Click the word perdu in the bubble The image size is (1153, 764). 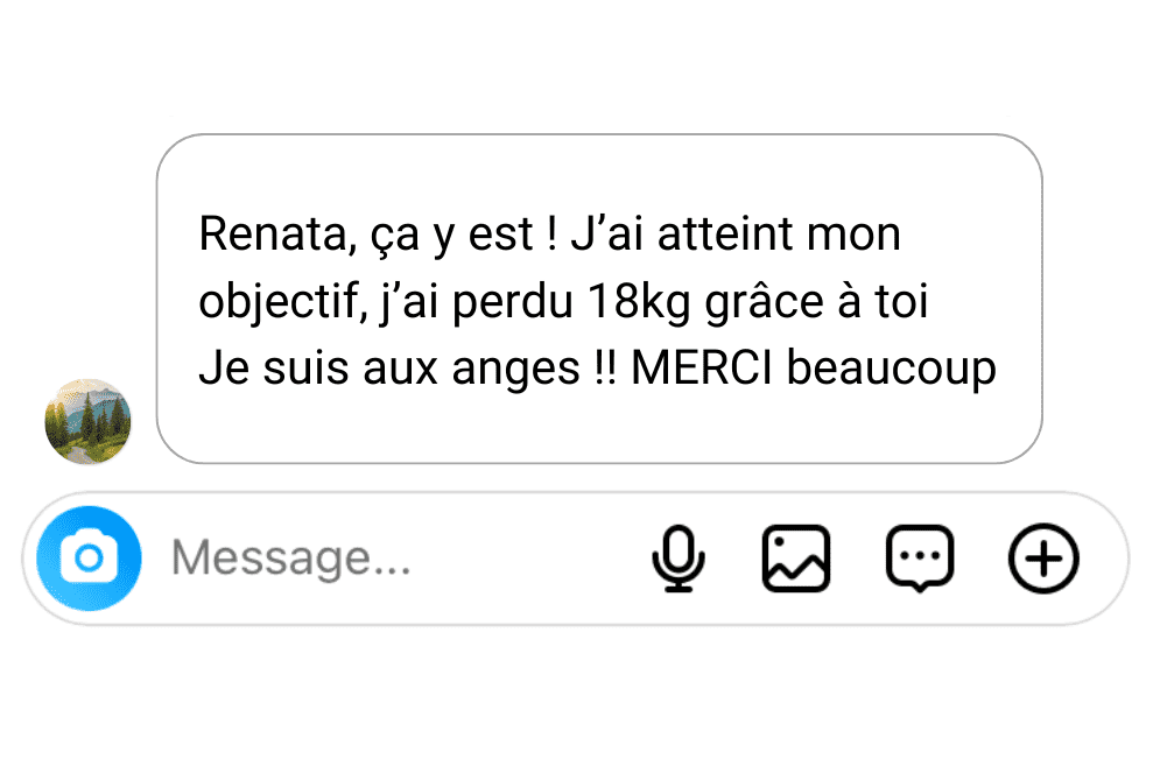coord(513,301)
